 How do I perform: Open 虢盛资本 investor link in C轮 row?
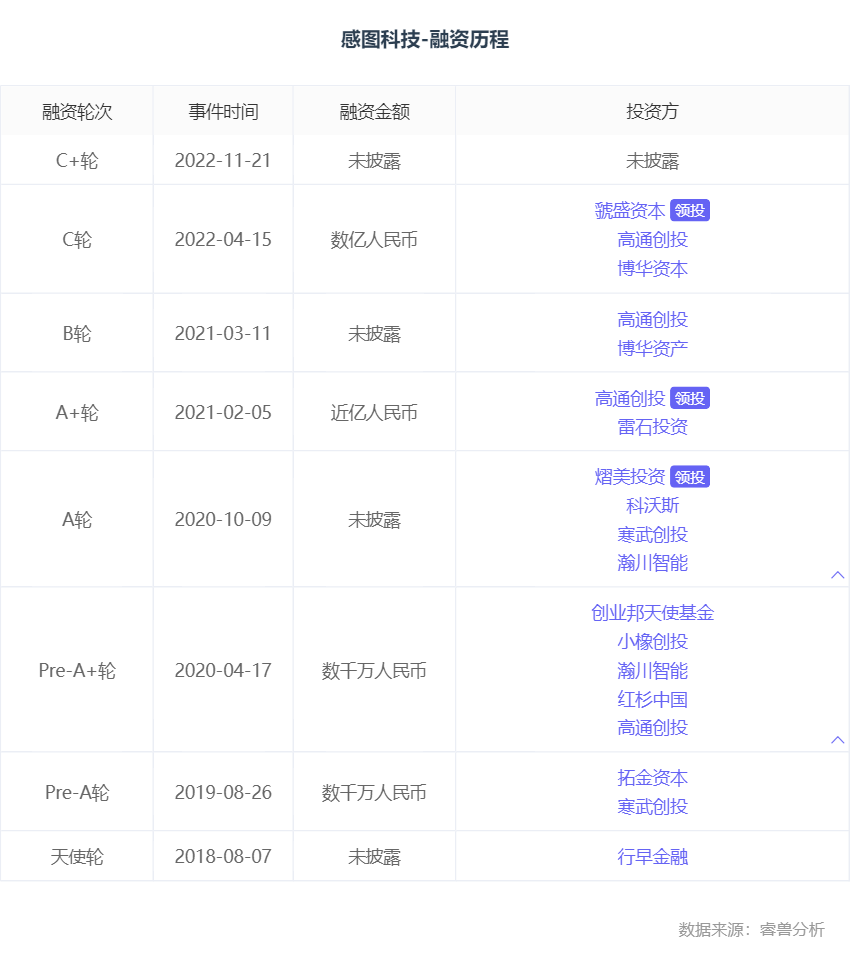[x=629, y=211]
